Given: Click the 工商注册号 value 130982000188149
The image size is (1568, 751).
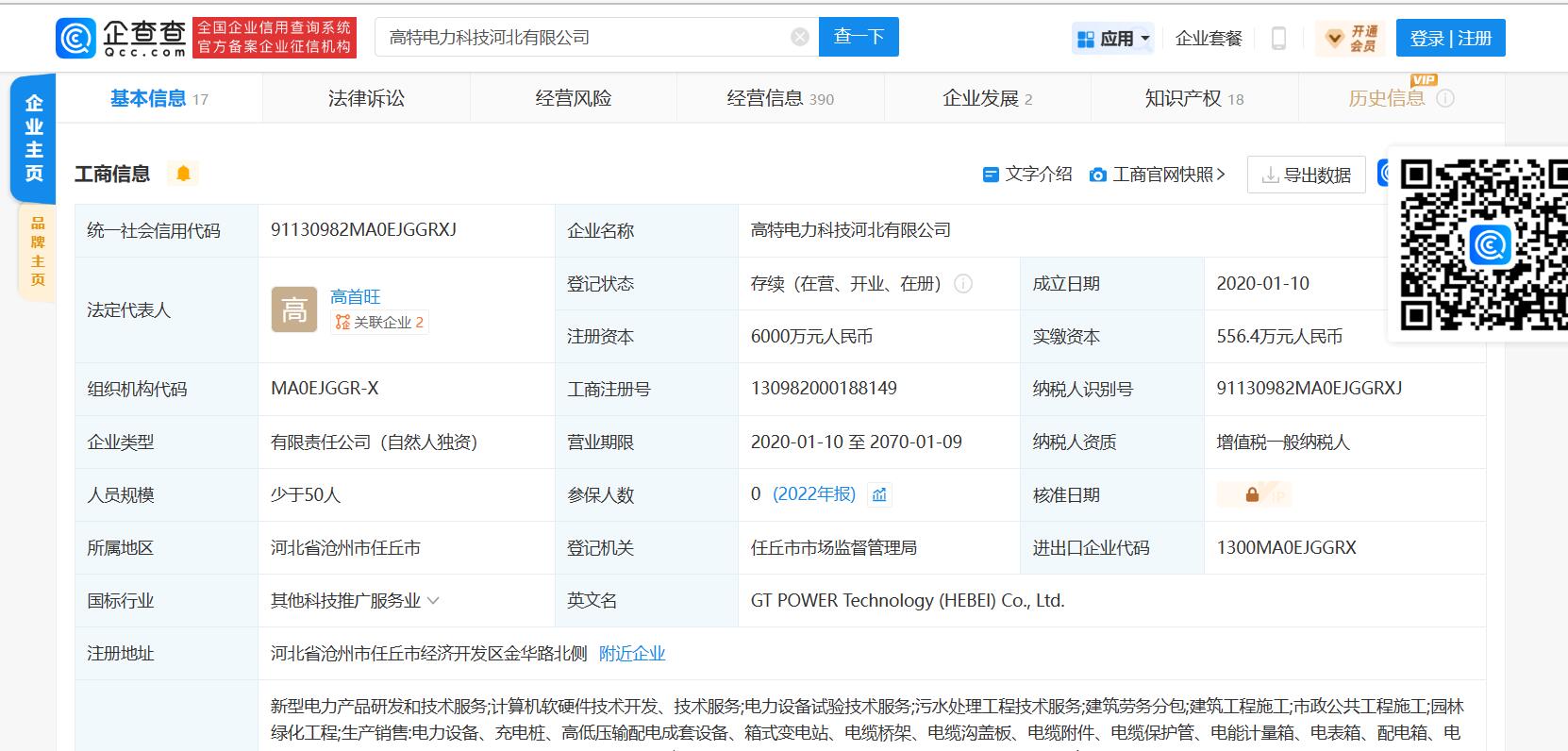Looking at the screenshot, I should pyautogui.click(x=824, y=388).
